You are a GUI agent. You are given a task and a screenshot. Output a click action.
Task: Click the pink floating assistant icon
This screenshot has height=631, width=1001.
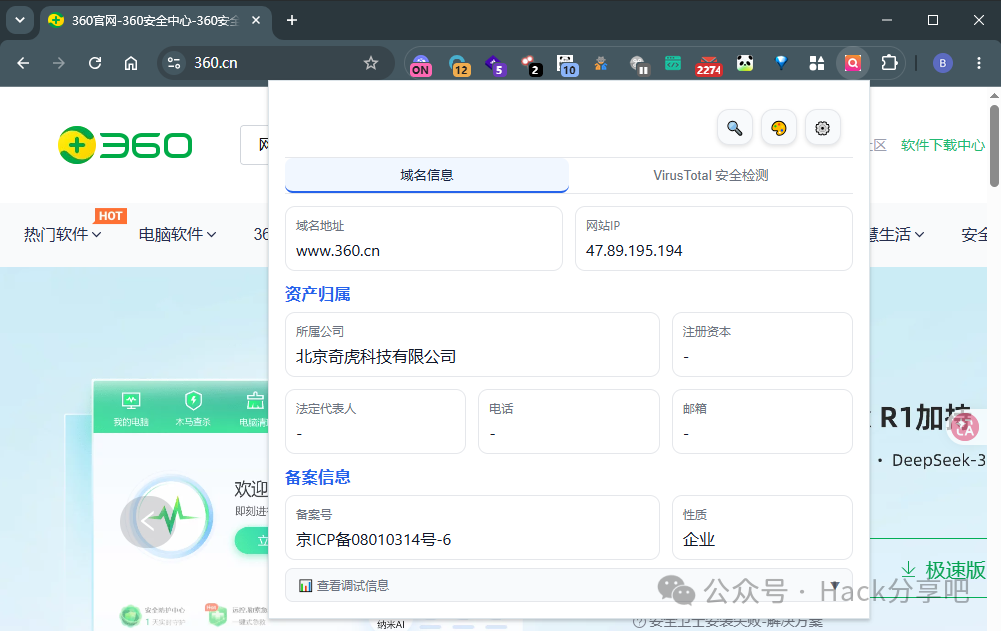coord(965,429)
